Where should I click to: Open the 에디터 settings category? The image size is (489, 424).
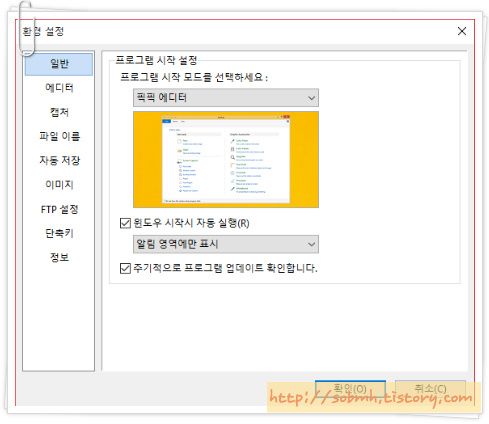pos(59,88)
